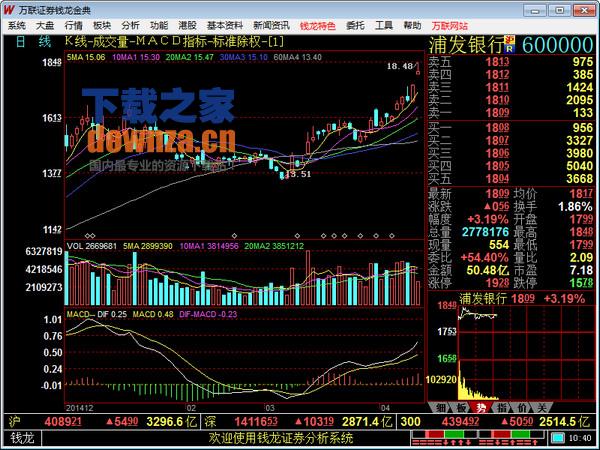Switch to the 细 detail tab
Viewport: 600px width, 450px height.
click(x=441, y=408)
